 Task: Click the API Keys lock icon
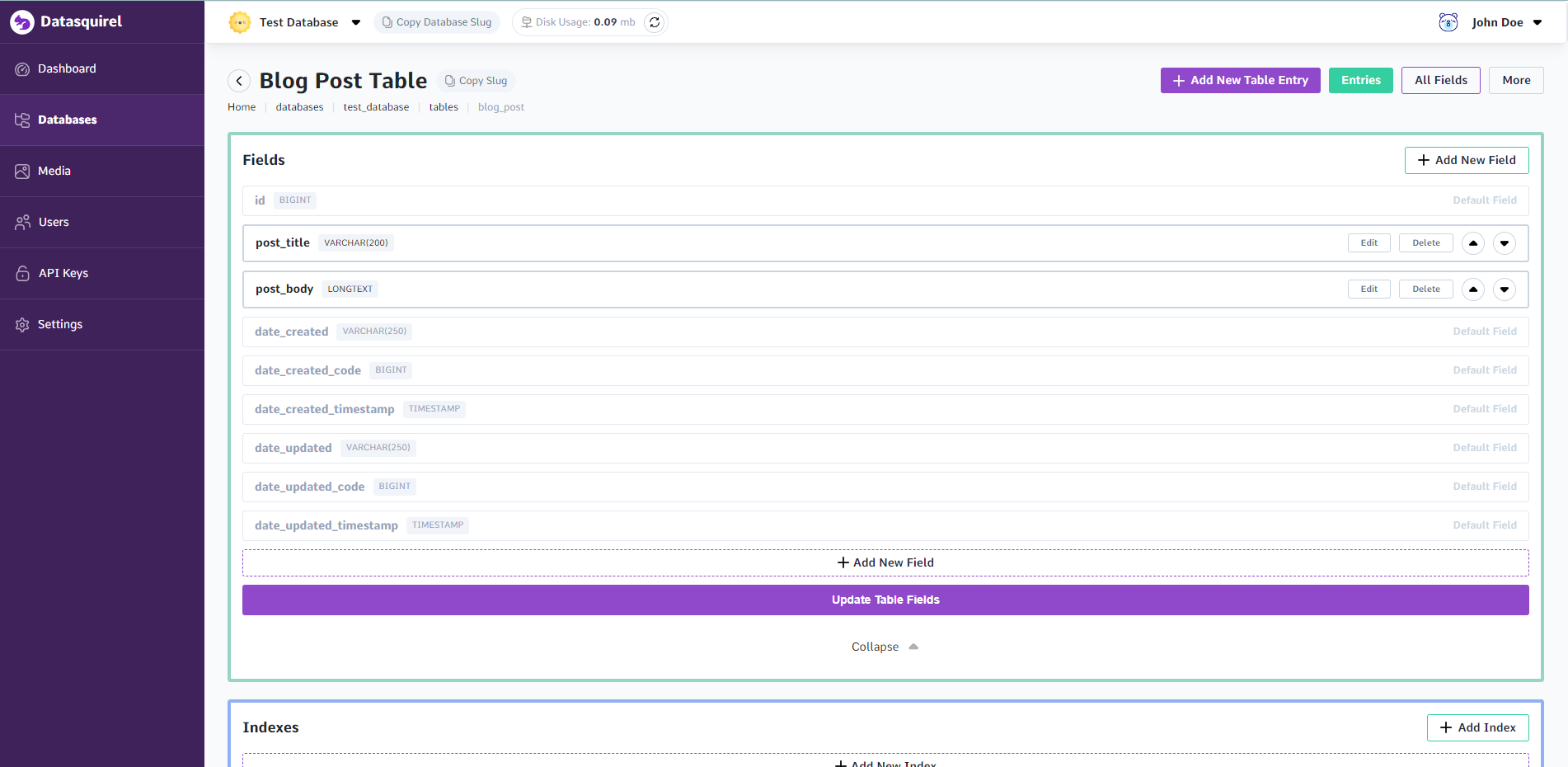(22, 273)
